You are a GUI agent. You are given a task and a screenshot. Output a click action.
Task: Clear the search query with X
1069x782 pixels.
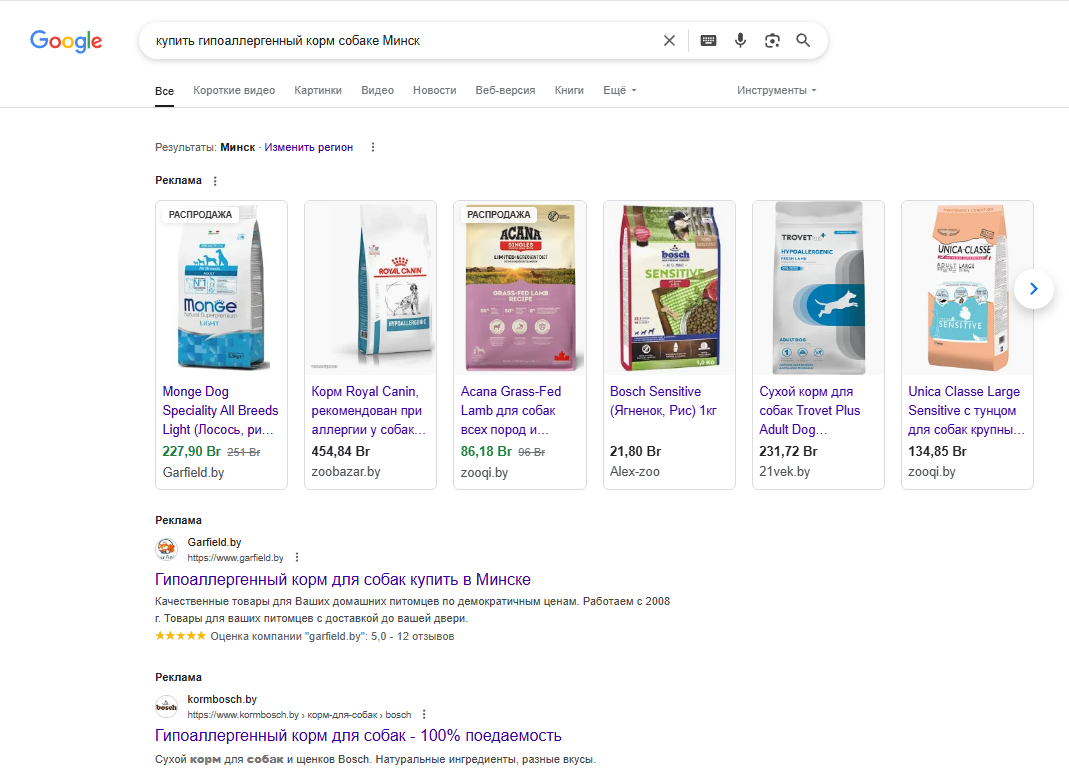coord(669,41)
